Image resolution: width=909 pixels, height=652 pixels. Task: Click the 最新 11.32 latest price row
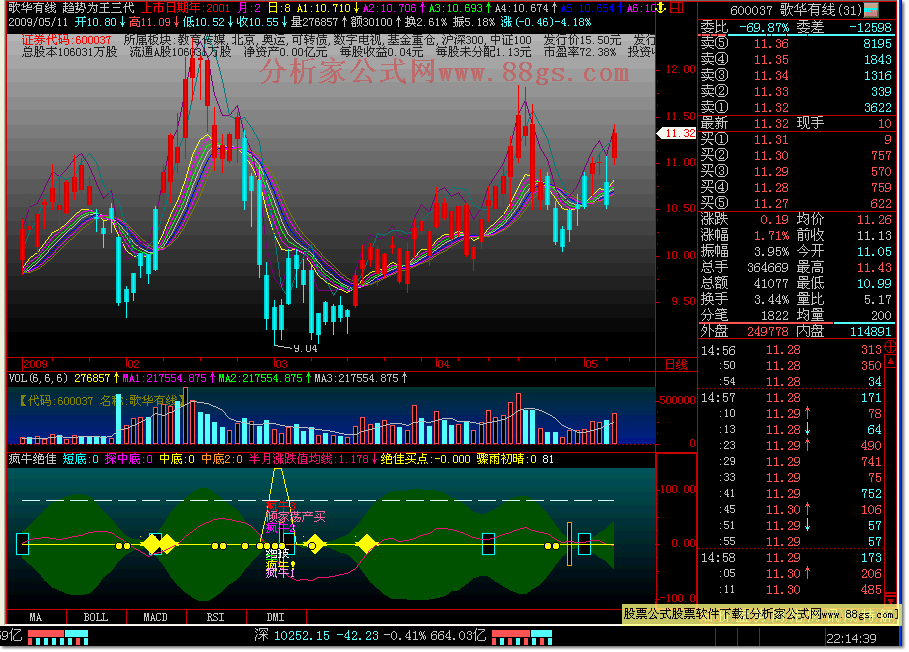tap(796, 123)
